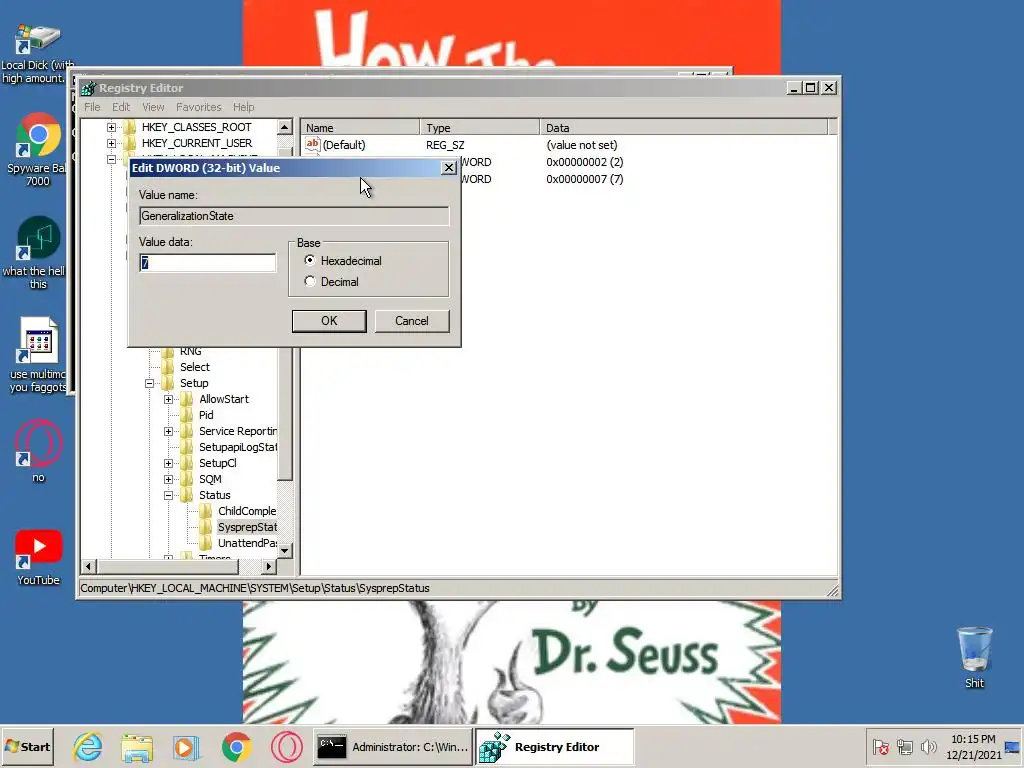Cancel the Edit DWORD dialog

click(x=412, y=321)
